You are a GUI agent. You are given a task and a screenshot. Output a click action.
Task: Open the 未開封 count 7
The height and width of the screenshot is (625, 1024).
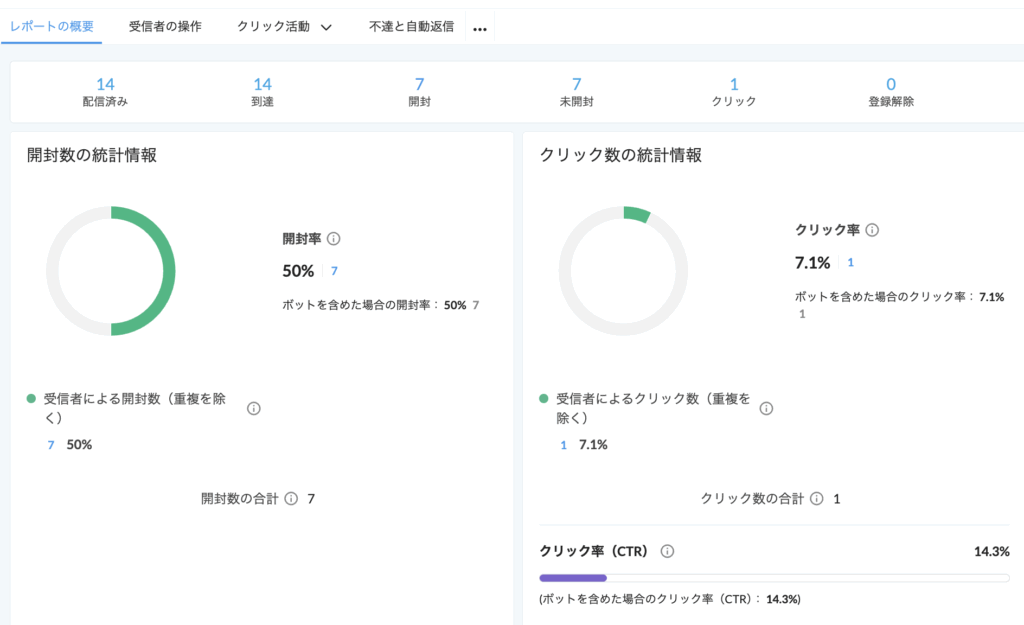[577, 84]
